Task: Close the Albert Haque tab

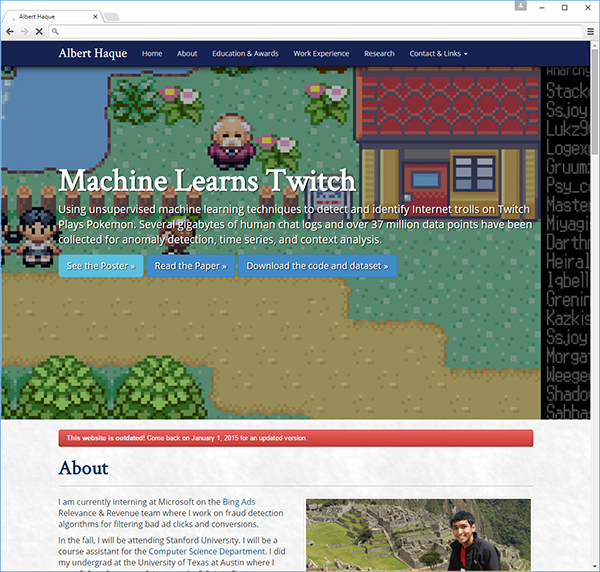Action: point(95,16)
